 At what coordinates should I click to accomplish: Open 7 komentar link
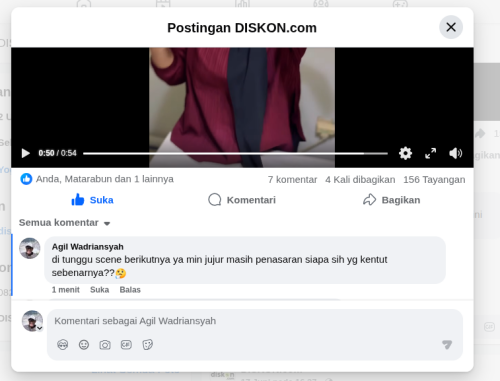click(292, 180)
